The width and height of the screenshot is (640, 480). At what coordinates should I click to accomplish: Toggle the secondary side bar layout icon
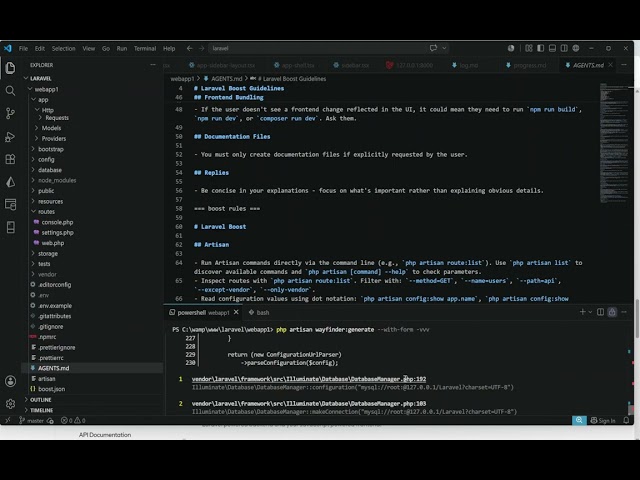tap(564, 48)
